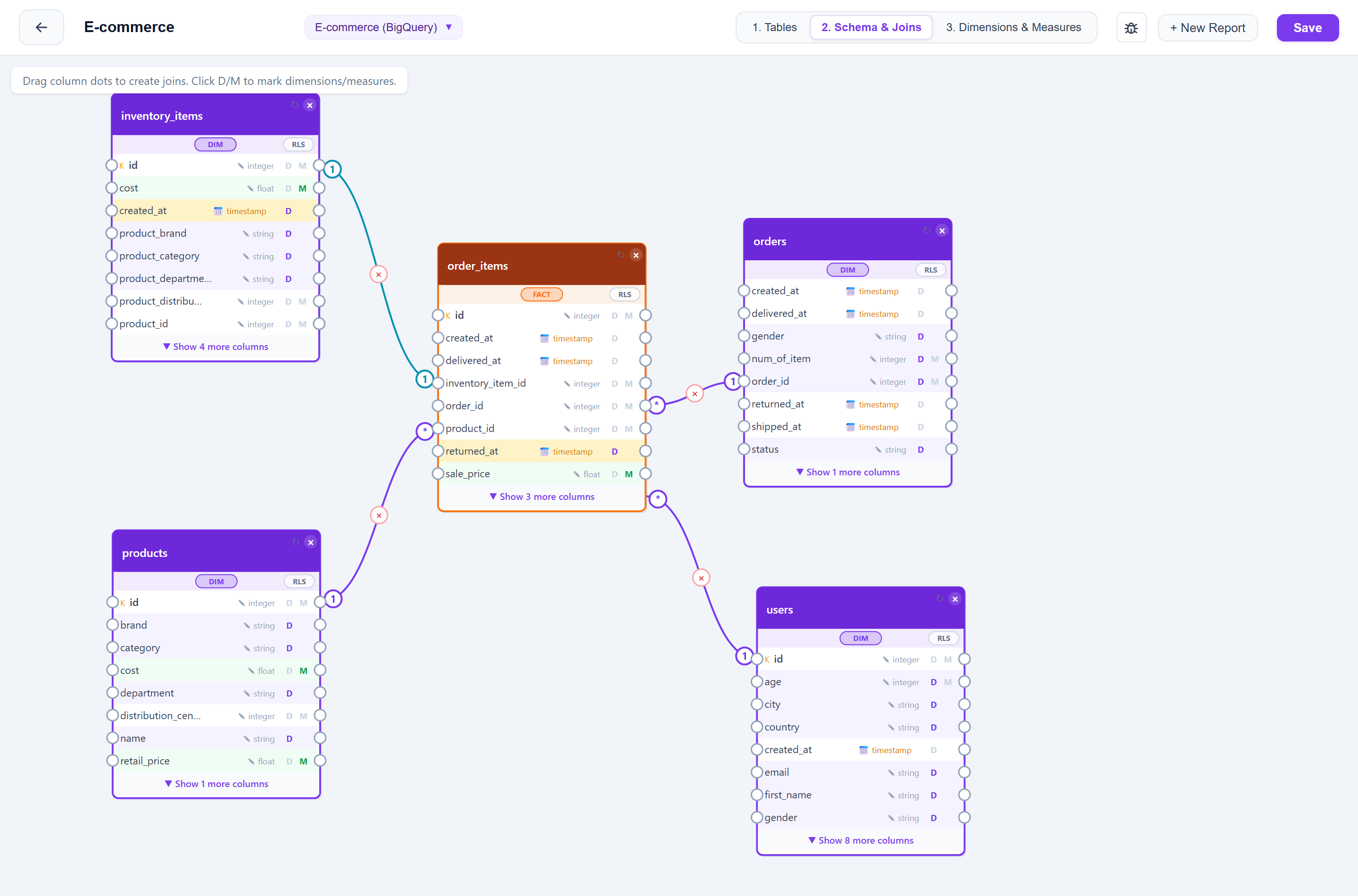Image resolution: width=1358 pixels, height=896 pixels.
Task: Click the right connector dot of orders status
Action: pyautogui.click(x=951, y=449)
